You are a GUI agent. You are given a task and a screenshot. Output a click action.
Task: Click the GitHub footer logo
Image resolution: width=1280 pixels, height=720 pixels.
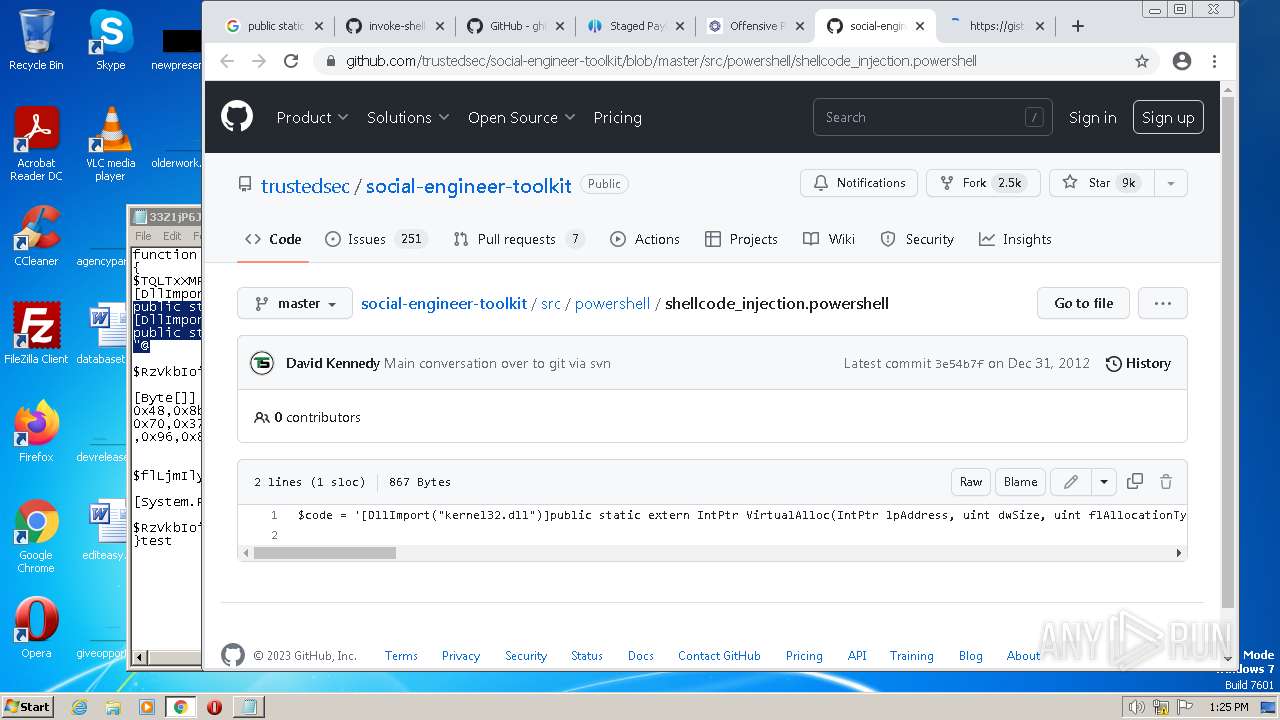click(x=233, y=655)
